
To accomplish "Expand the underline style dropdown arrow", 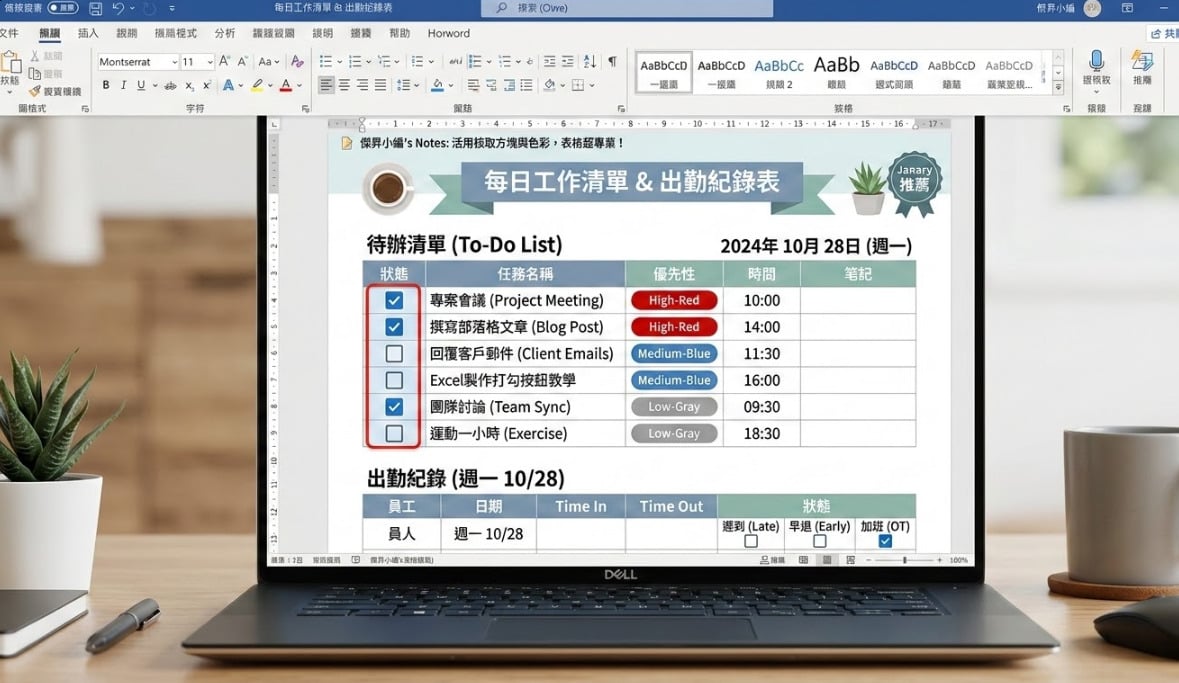I will pos(155,85).
